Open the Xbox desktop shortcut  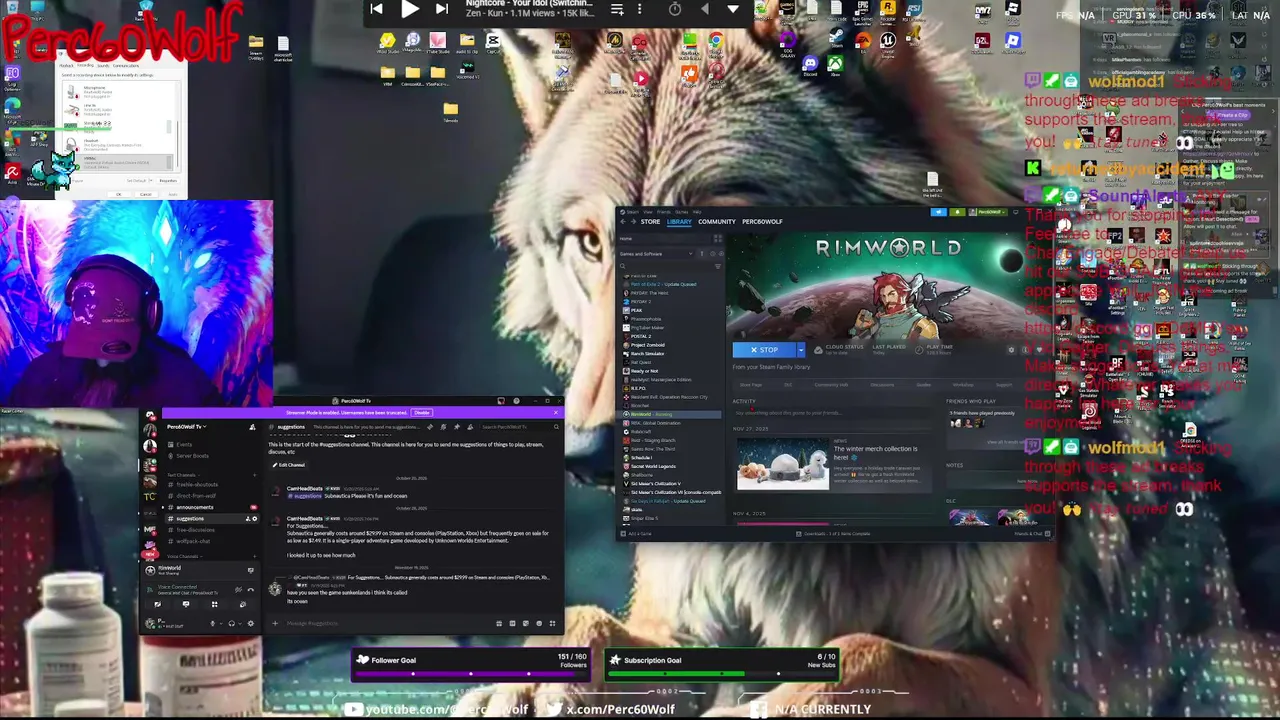[835, 64]
